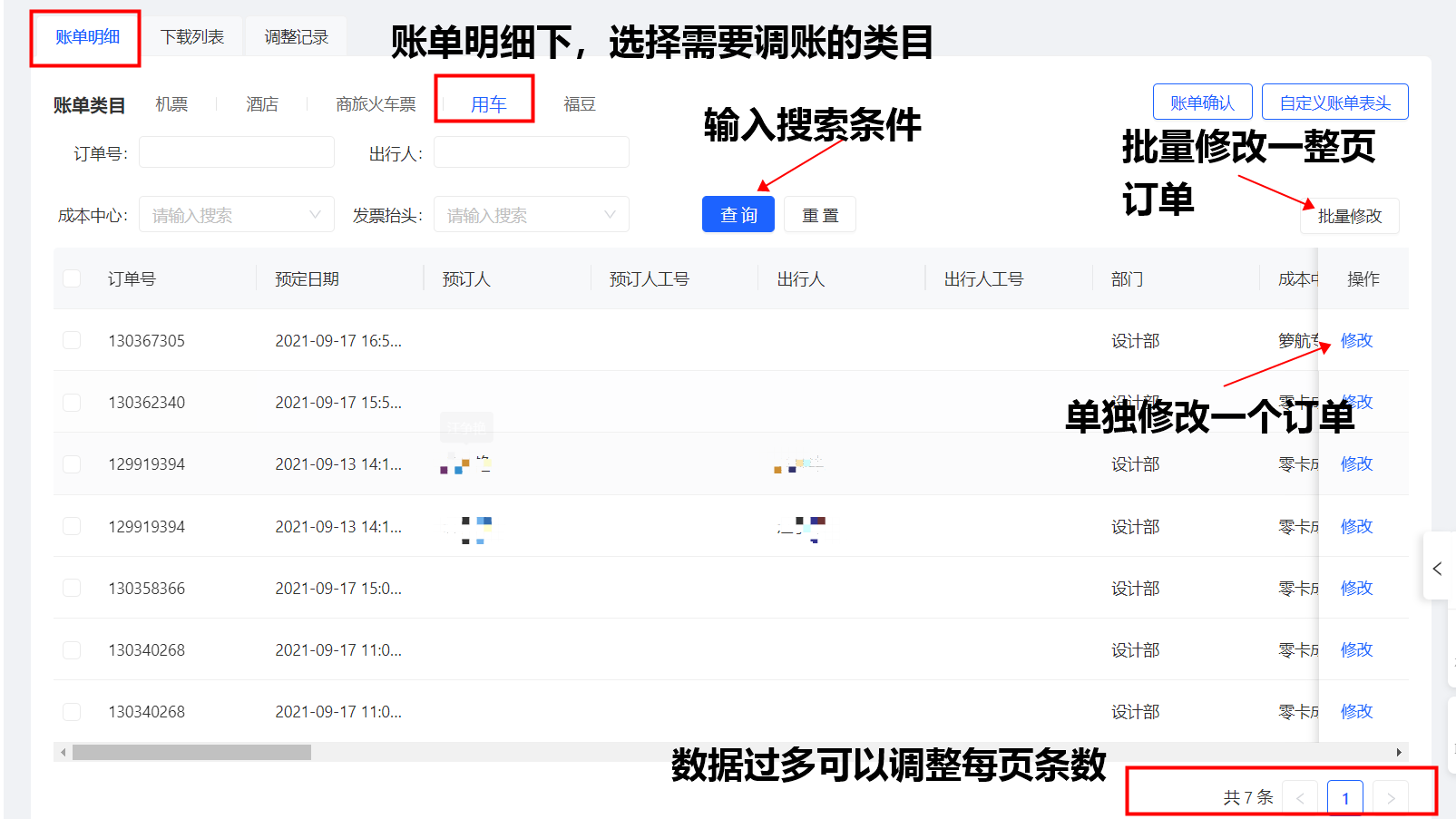Focus the 出行人 input field
The height and width of the screenshot is (819, 1456).
531,152
